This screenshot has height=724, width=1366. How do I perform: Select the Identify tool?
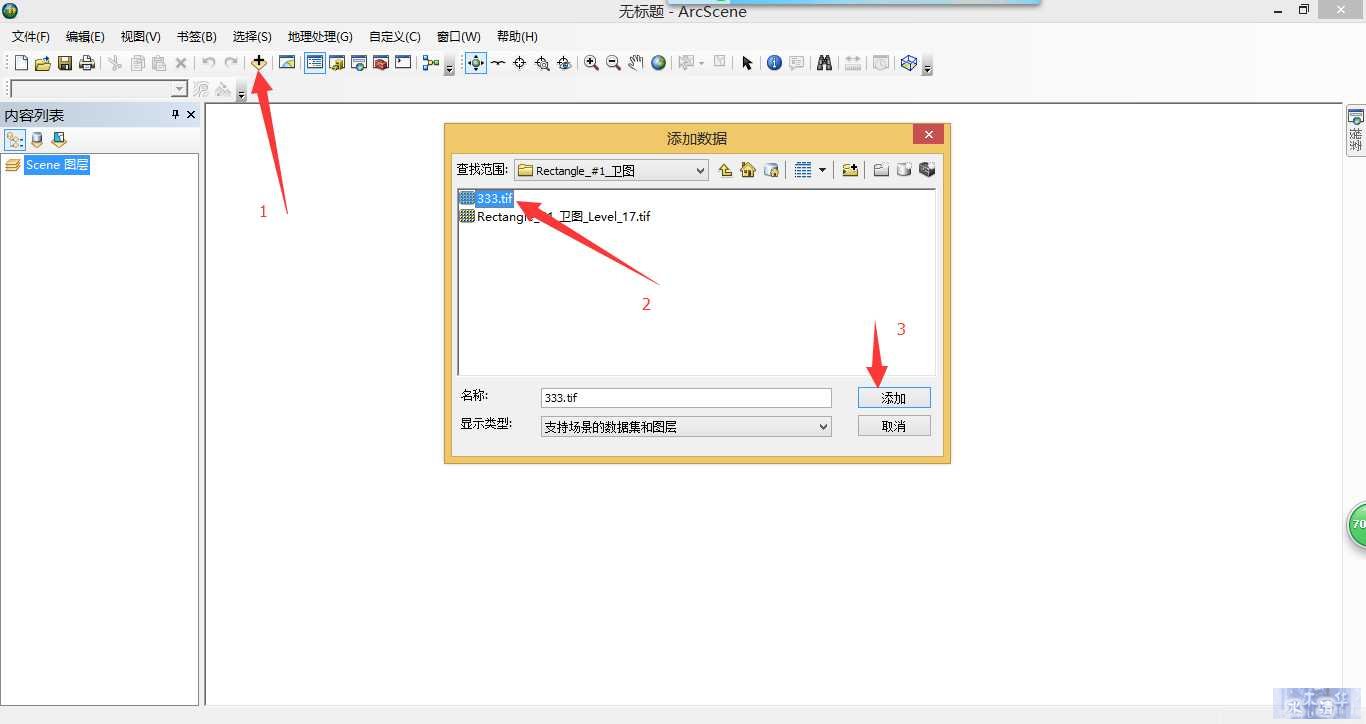pos(774,63)
